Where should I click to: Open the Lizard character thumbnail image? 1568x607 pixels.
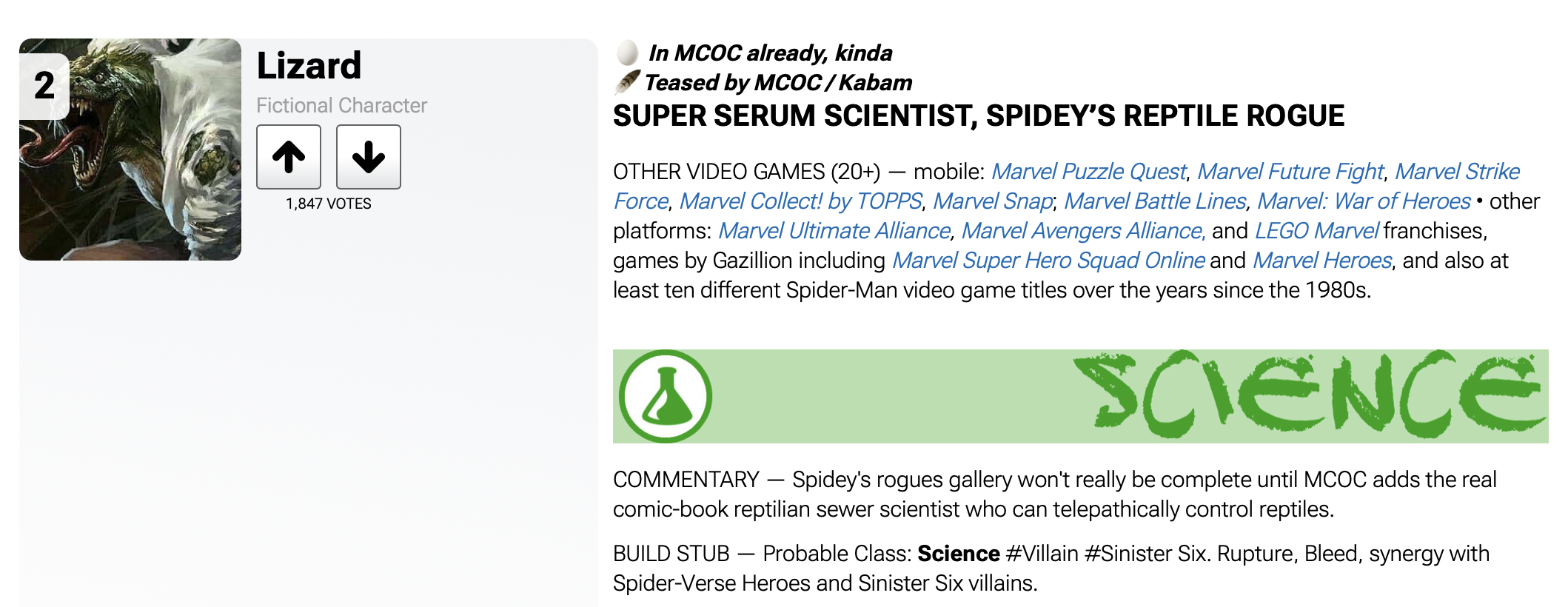[x=130, y=150]
